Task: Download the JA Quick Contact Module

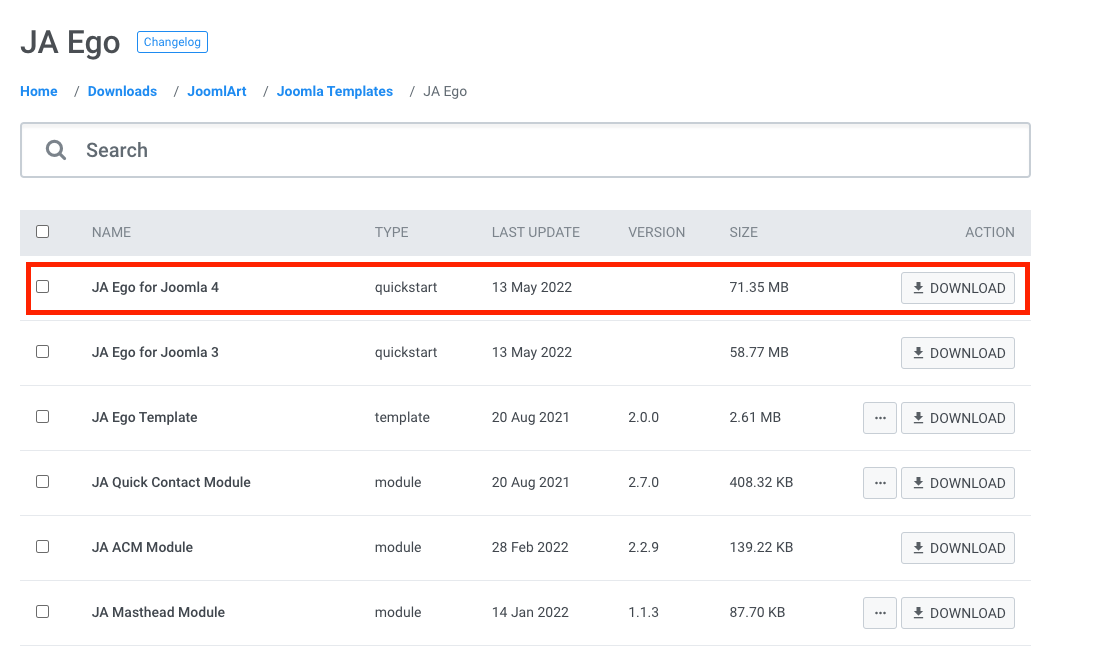Action: pyautogui.click(x=957, y=483)
